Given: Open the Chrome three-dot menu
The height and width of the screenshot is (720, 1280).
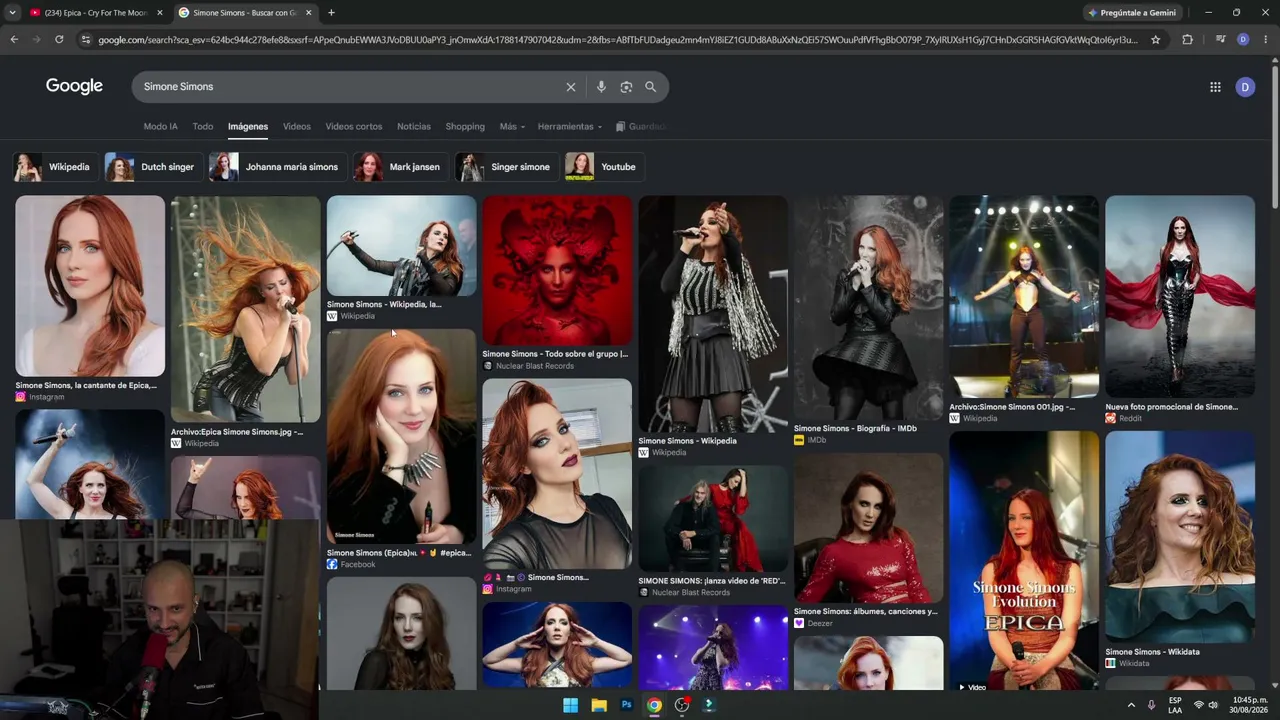Looking at the screenshot, I should (x=1265, y=40).
